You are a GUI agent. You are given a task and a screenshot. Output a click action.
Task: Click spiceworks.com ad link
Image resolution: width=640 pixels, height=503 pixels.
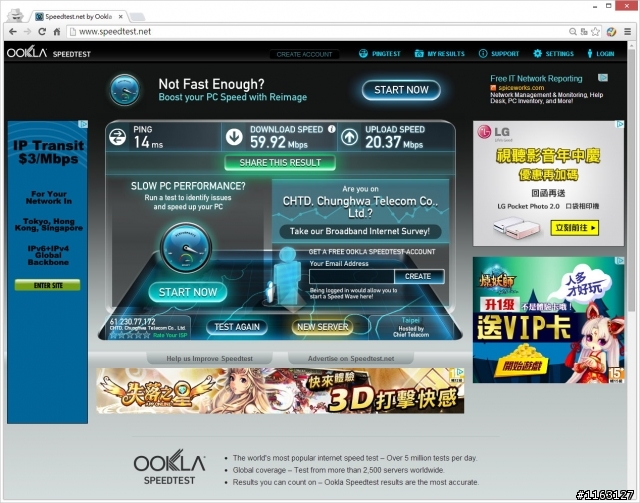521,88
